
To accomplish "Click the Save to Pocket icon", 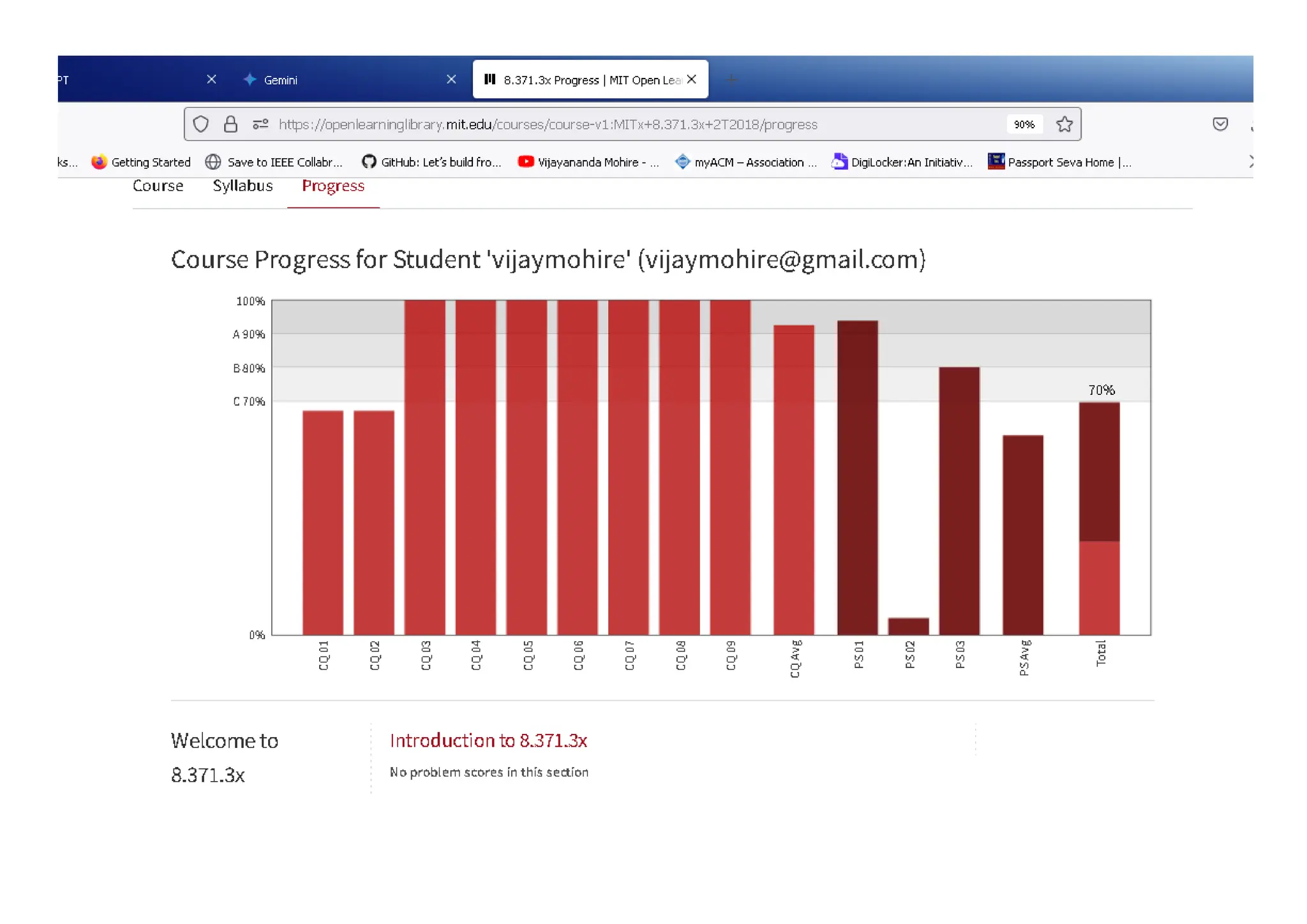I will (x=1220, y=124).
